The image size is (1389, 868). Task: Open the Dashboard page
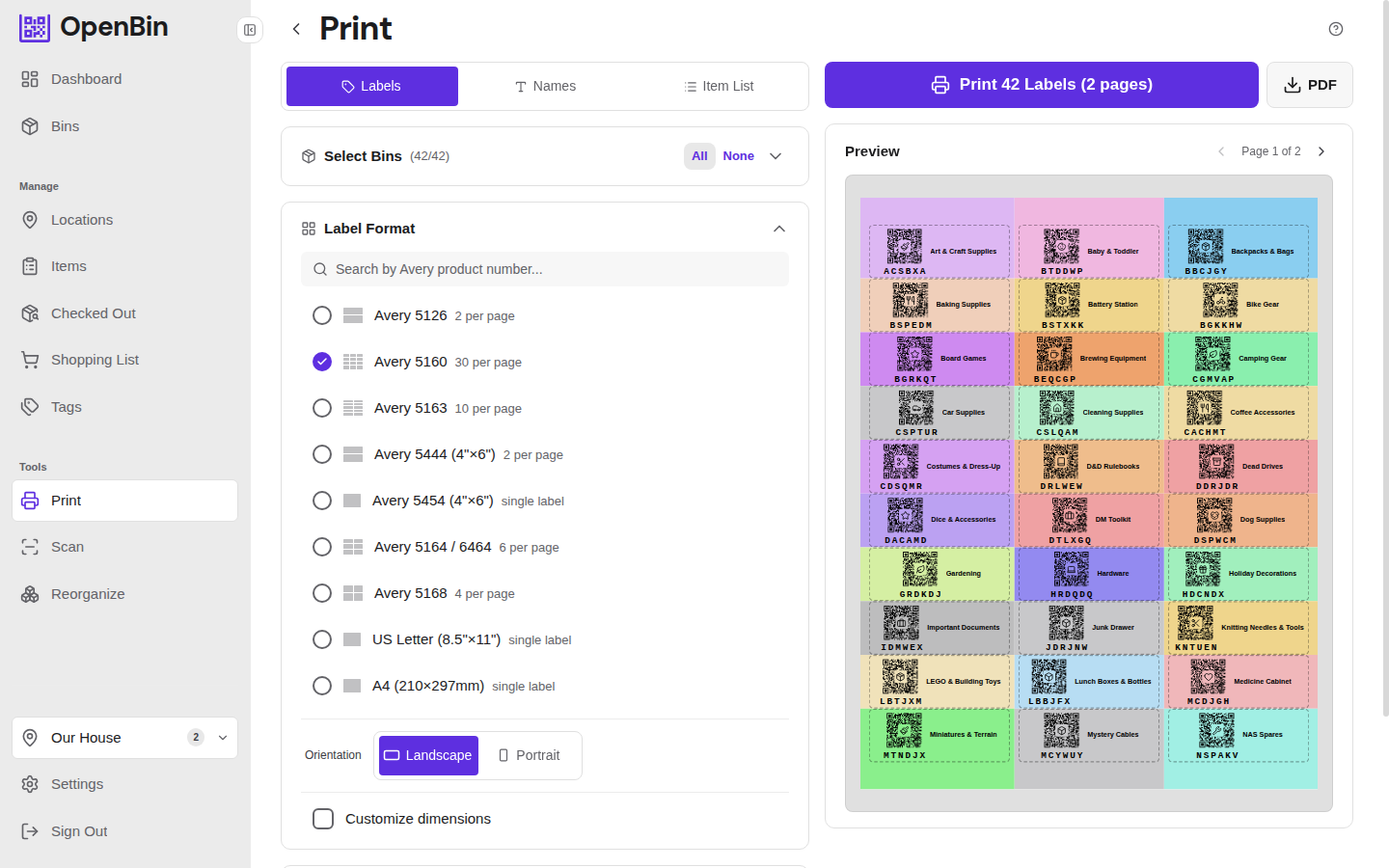tap(125, 79)
